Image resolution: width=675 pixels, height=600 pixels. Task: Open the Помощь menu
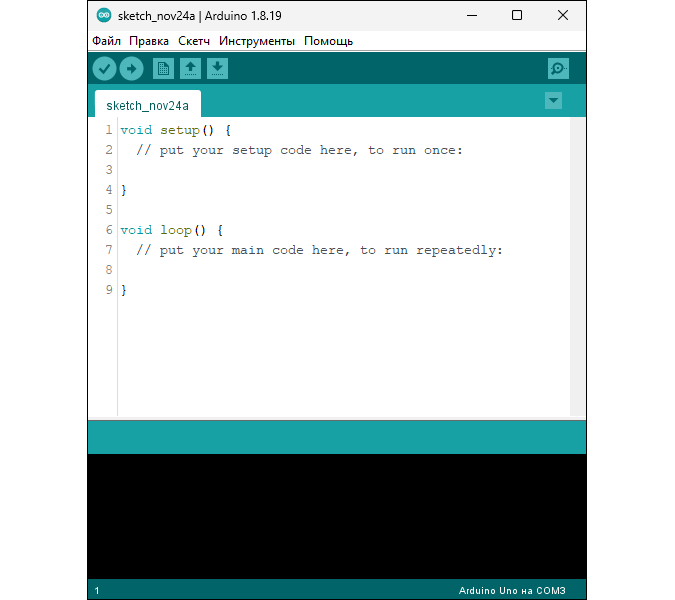pos(328,41)
